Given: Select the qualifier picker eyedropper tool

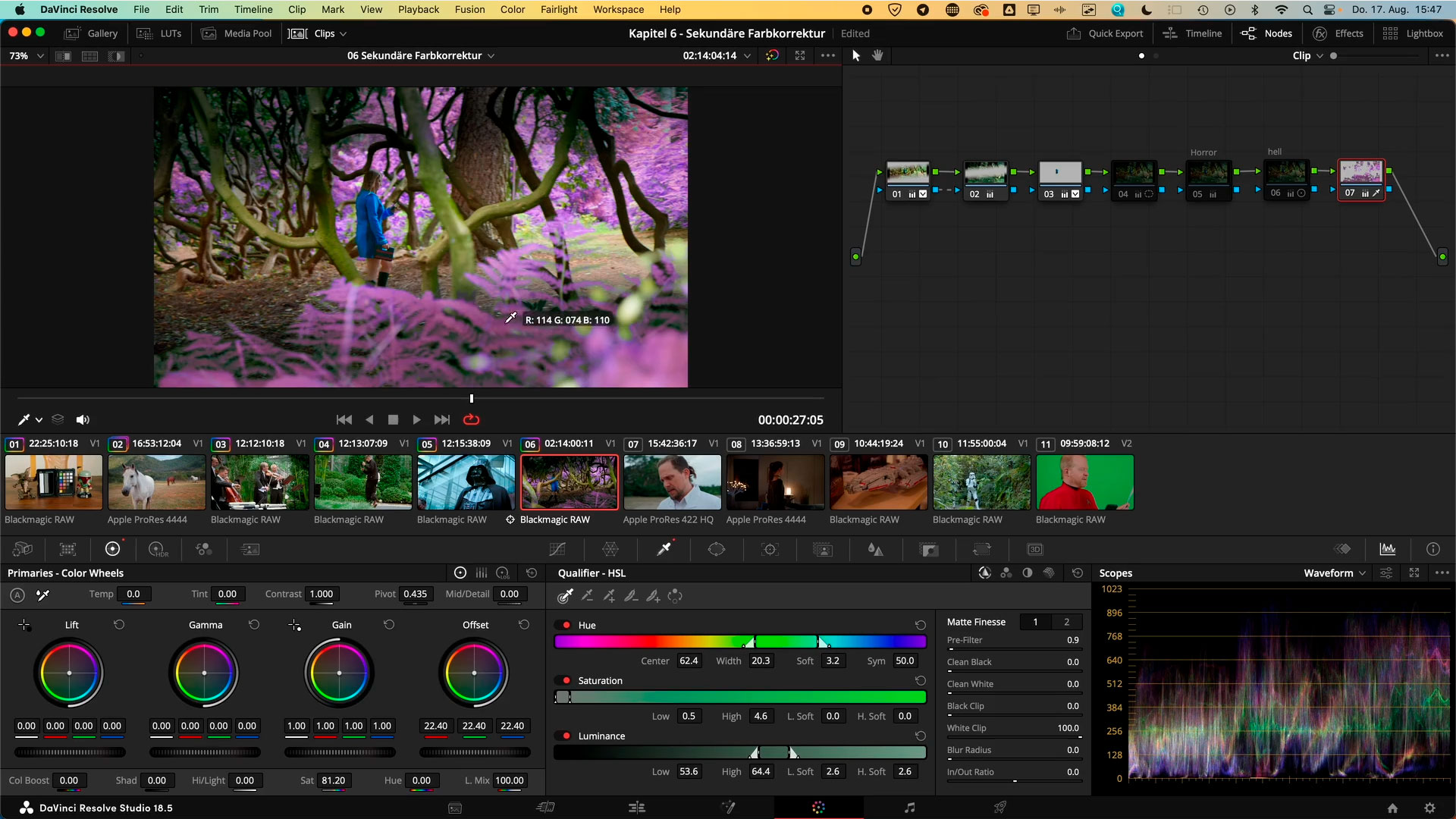Looking at the screenshot, I should click(x=565, y=596).
